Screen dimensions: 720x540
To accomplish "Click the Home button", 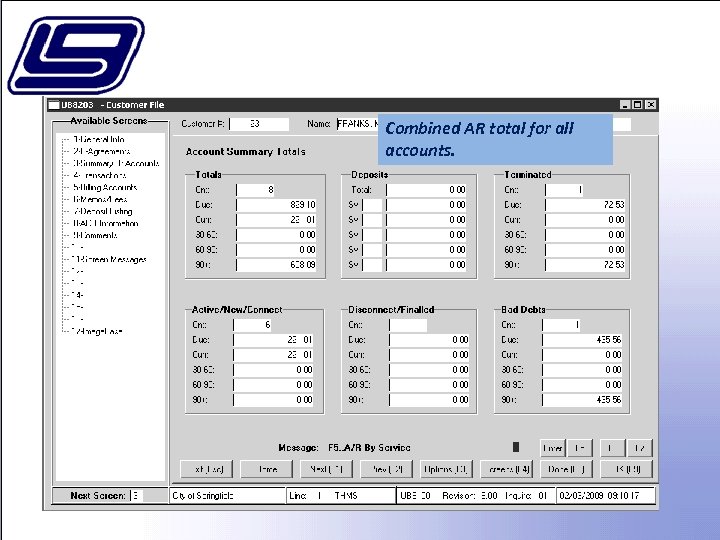I will click(x=267, y=469).
